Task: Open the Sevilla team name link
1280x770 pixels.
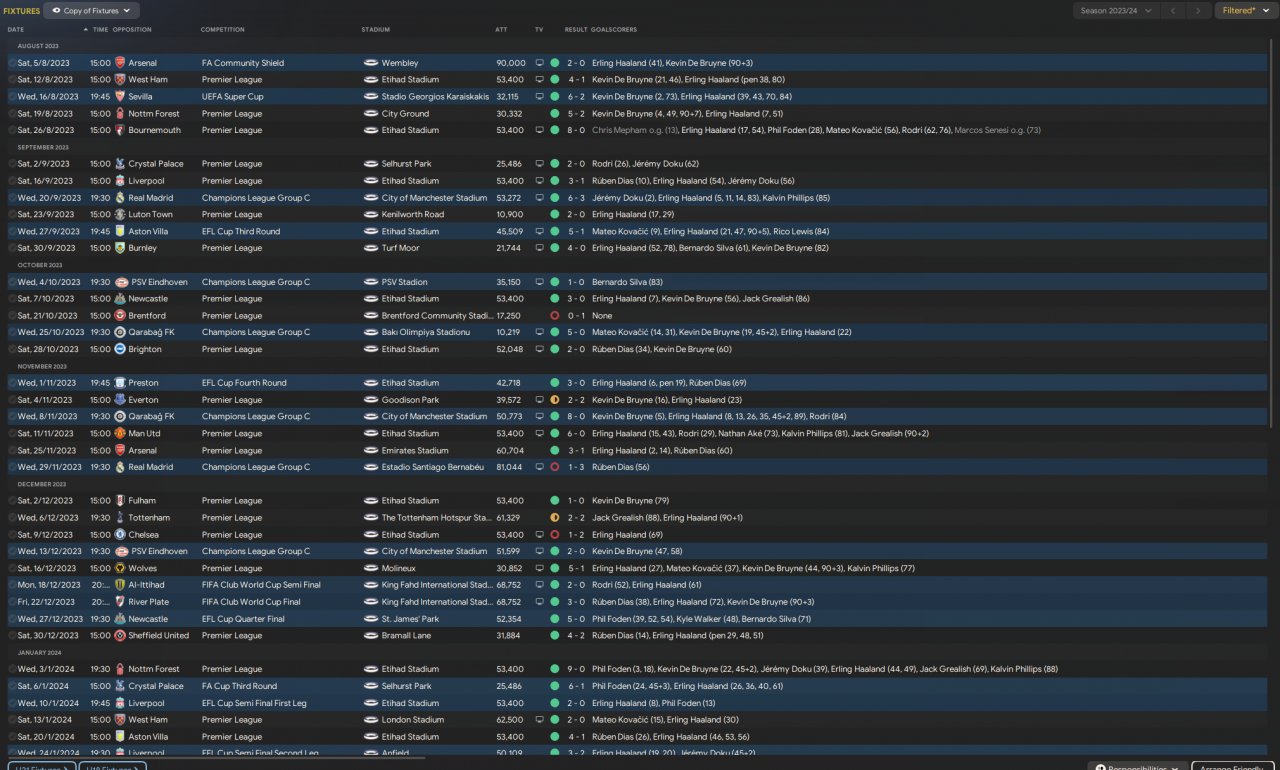Action: tap(141, 97)
